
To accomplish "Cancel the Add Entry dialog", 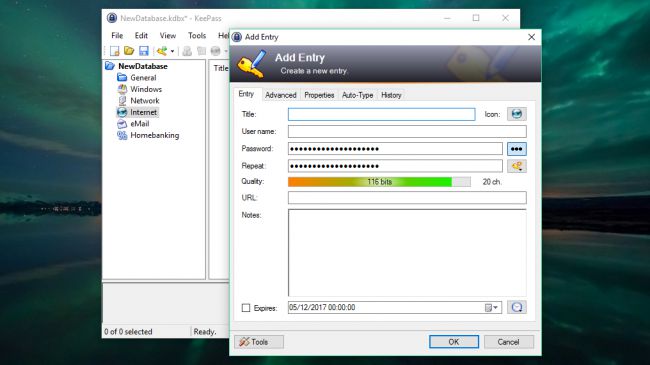I will [509, 342].
